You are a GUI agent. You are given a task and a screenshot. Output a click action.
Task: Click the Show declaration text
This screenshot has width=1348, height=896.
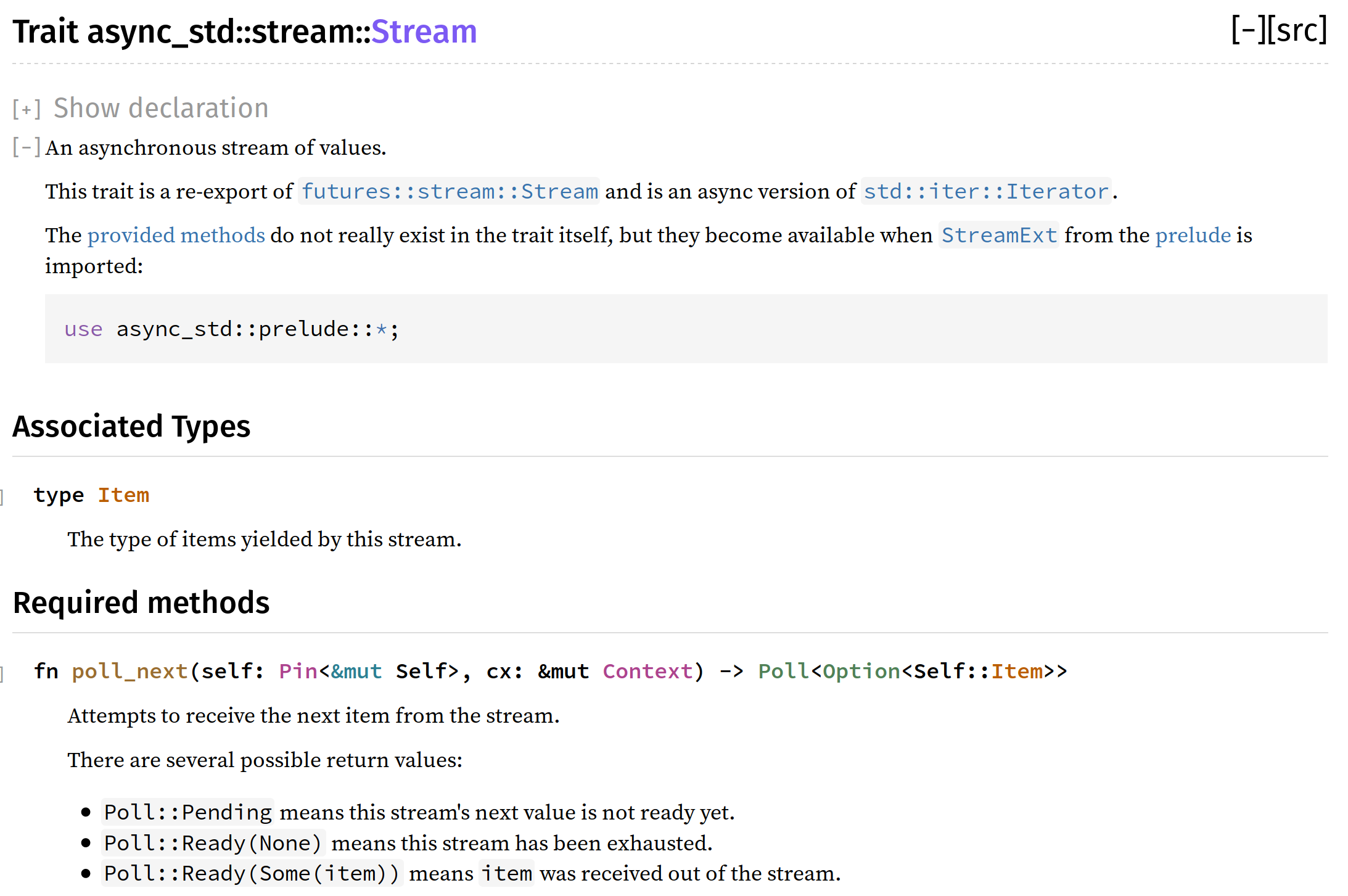[x=161, y=109]
